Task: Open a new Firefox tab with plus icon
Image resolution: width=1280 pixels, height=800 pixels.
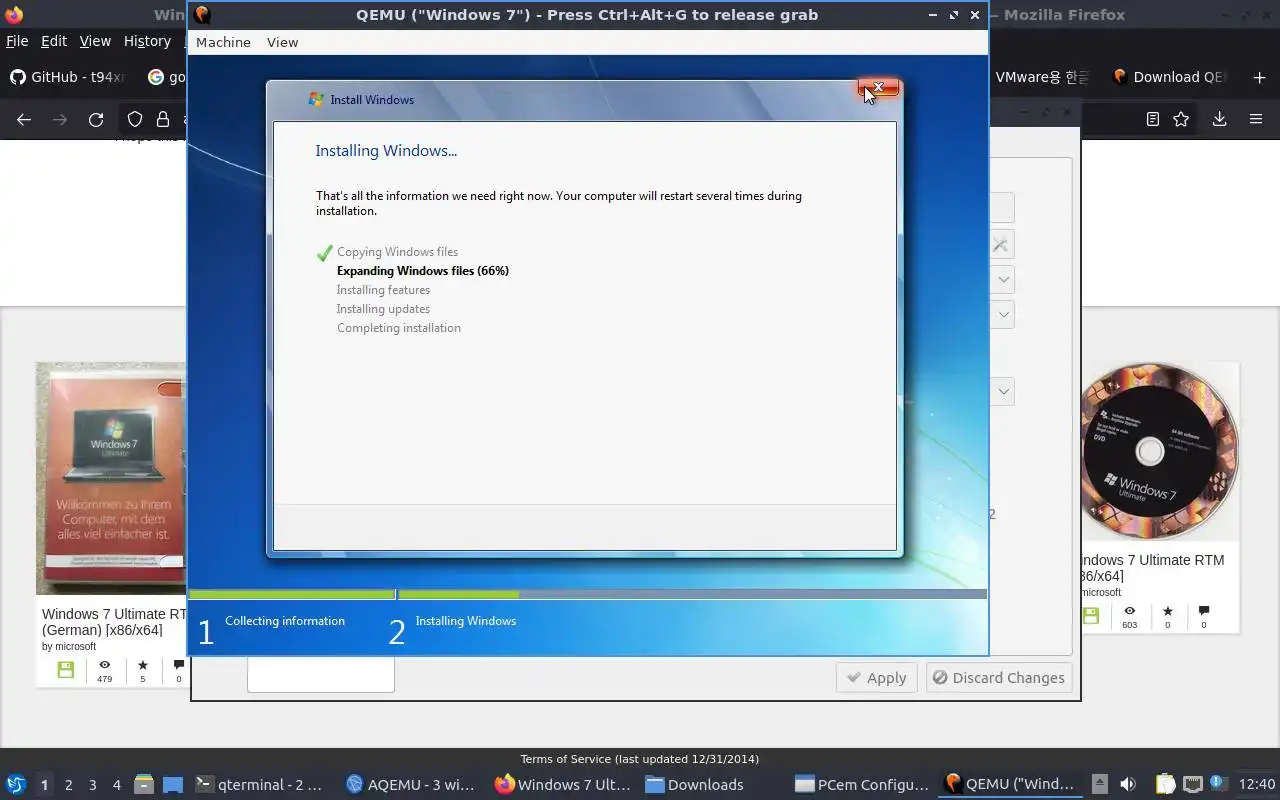Action: click(1259, 77)
